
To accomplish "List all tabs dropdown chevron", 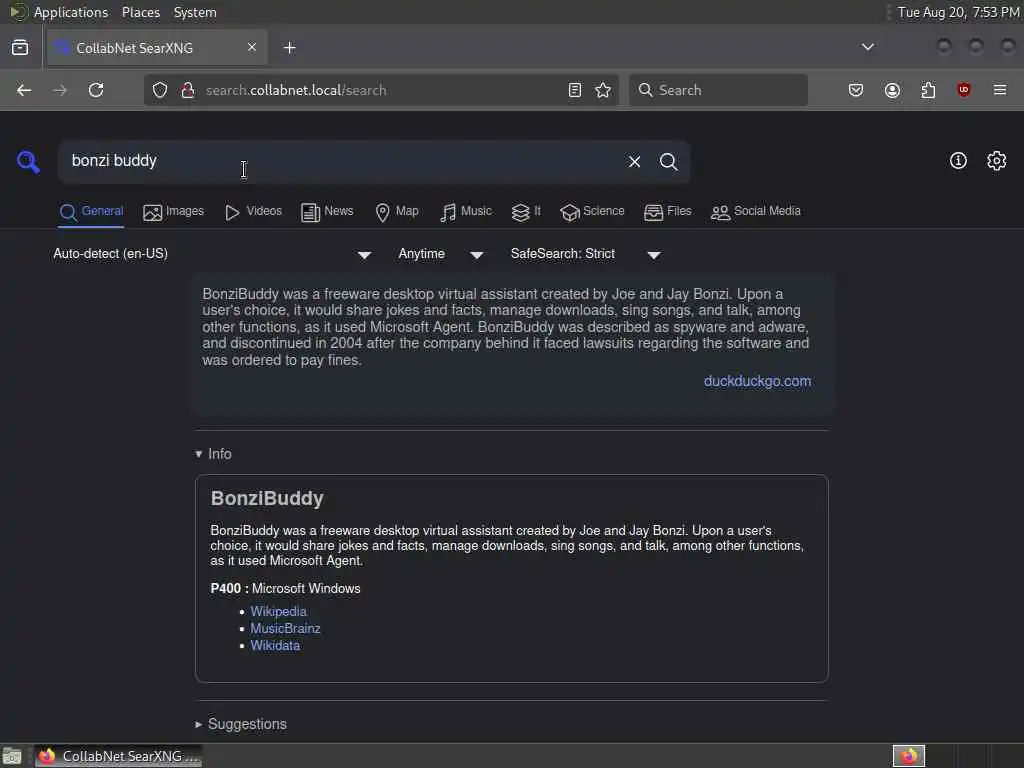I will pos(868,47).
